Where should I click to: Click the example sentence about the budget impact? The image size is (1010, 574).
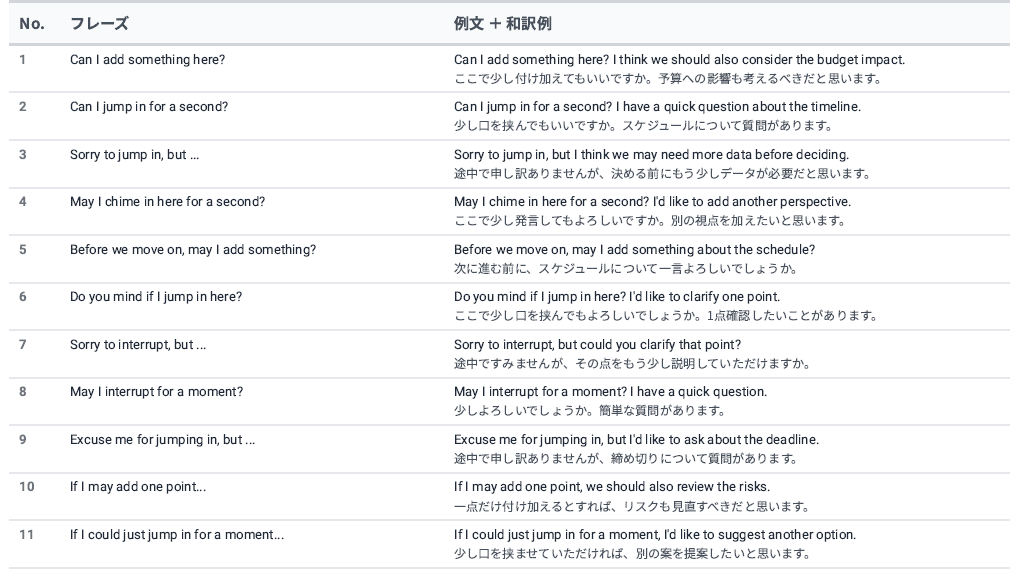pyautogui.click(x=679, y=60)
